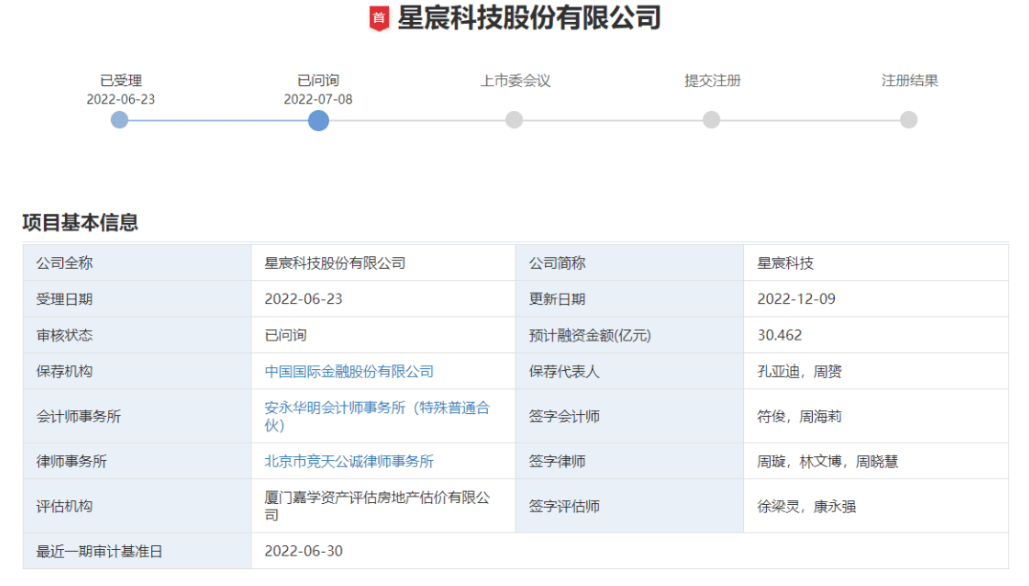
Task: Click the 最近一期审计基准日 row label
Action: (x=99, y=551)
